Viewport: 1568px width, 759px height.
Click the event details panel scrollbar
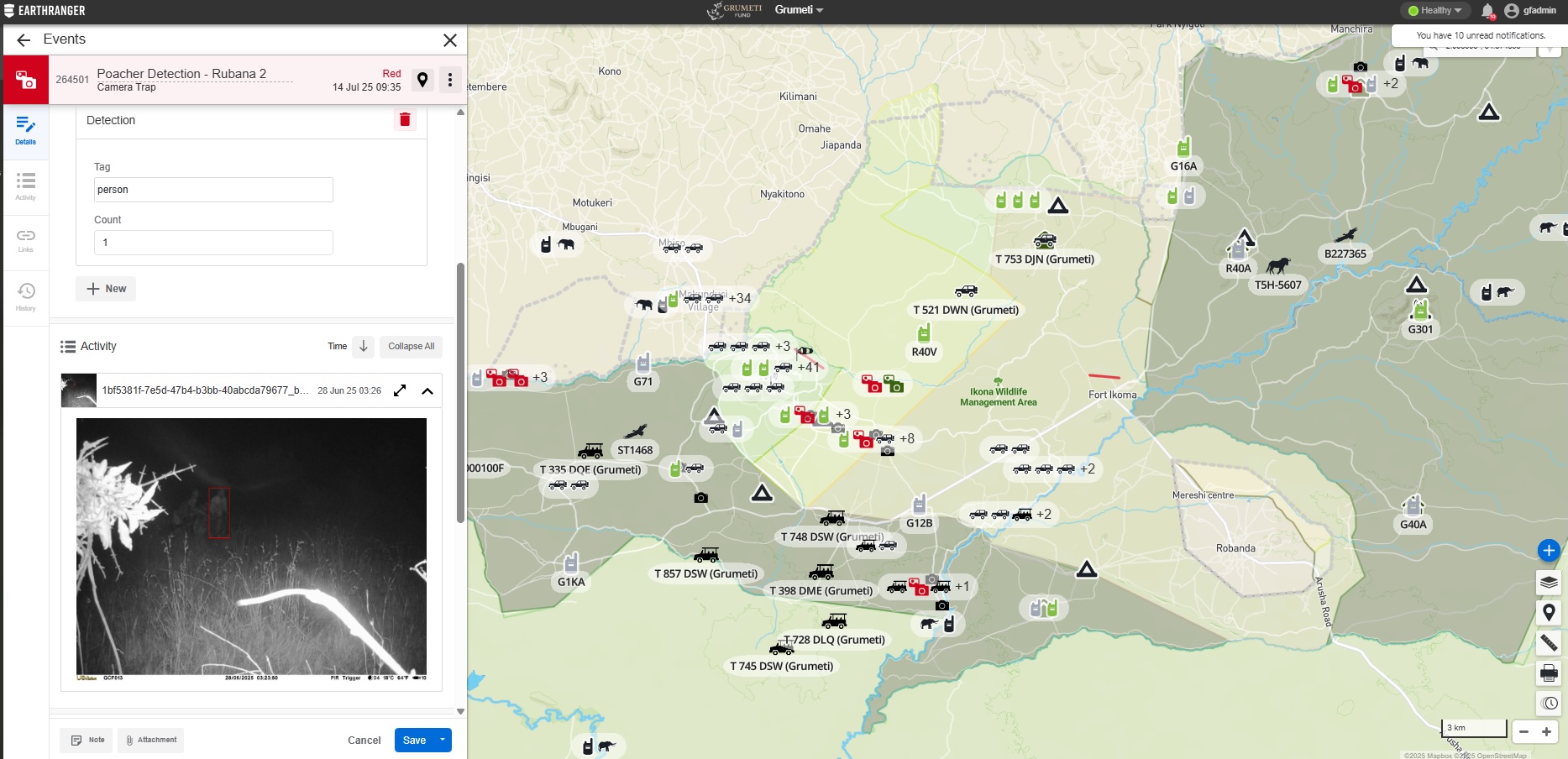coord(460,393)
